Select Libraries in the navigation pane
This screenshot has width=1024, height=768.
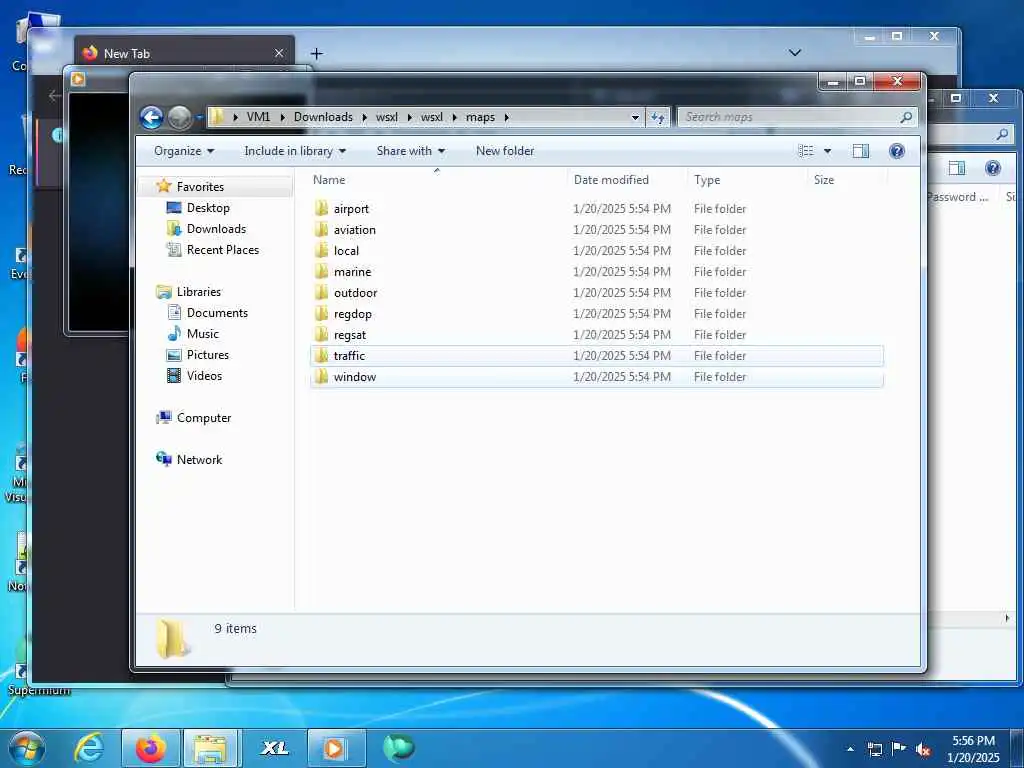point(199,292)
